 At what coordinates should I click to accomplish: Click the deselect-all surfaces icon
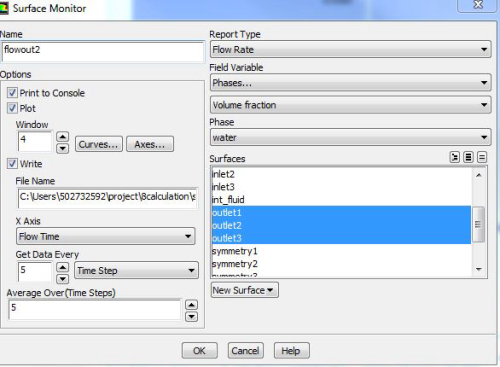click(x=482, y=157)
